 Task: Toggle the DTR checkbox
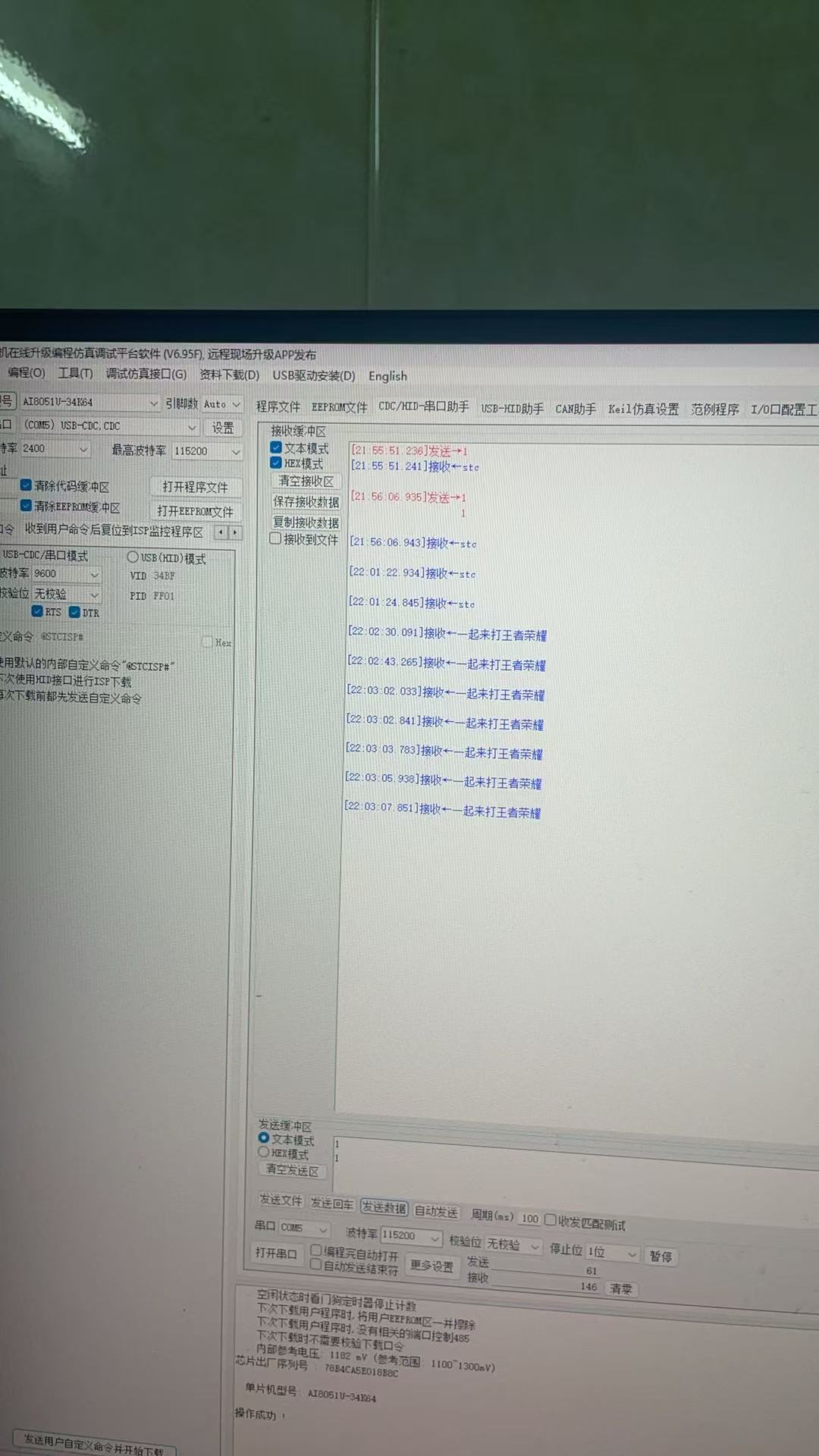pos(74,612)
